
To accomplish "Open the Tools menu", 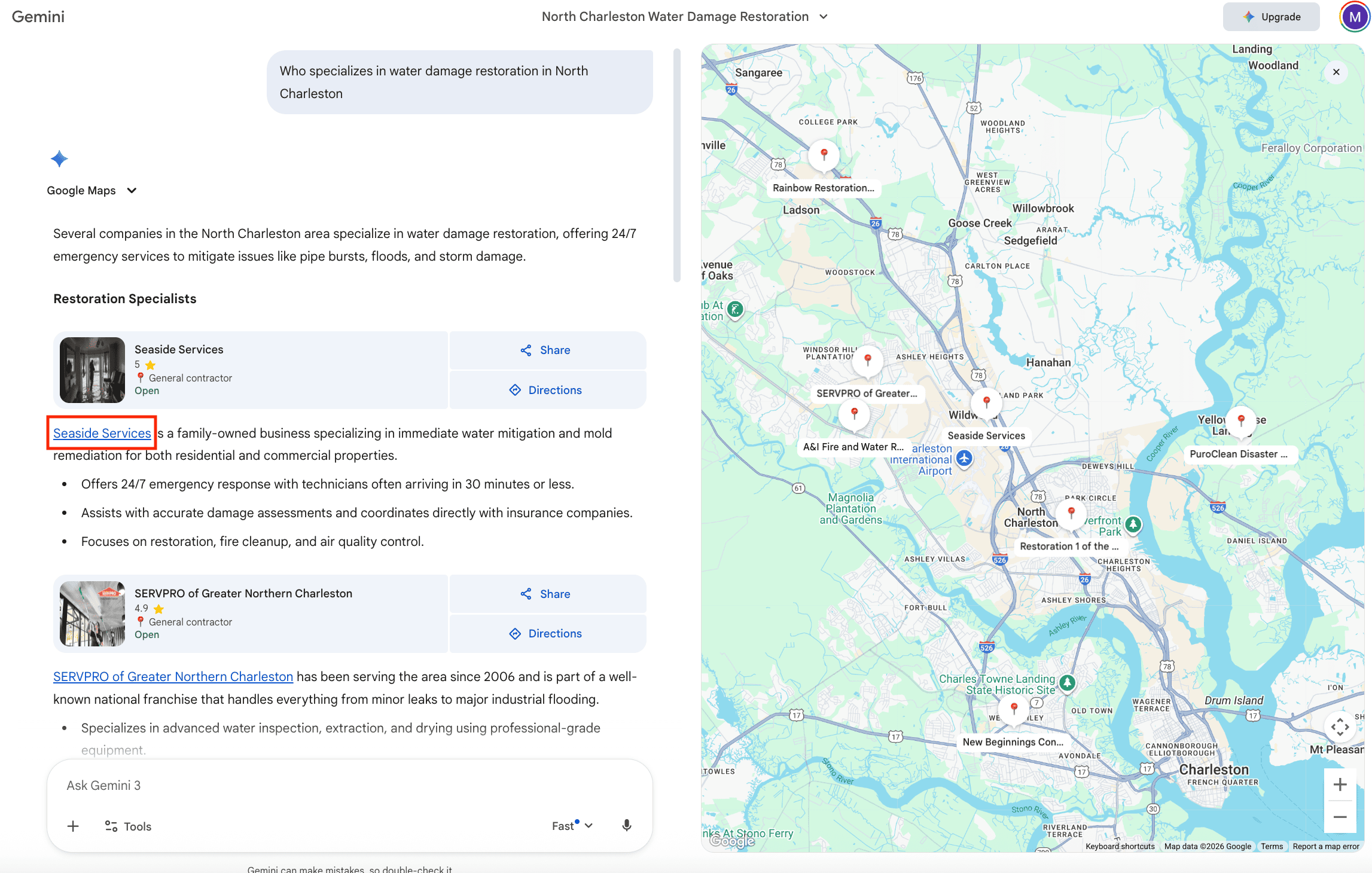I will pos(128,826).
